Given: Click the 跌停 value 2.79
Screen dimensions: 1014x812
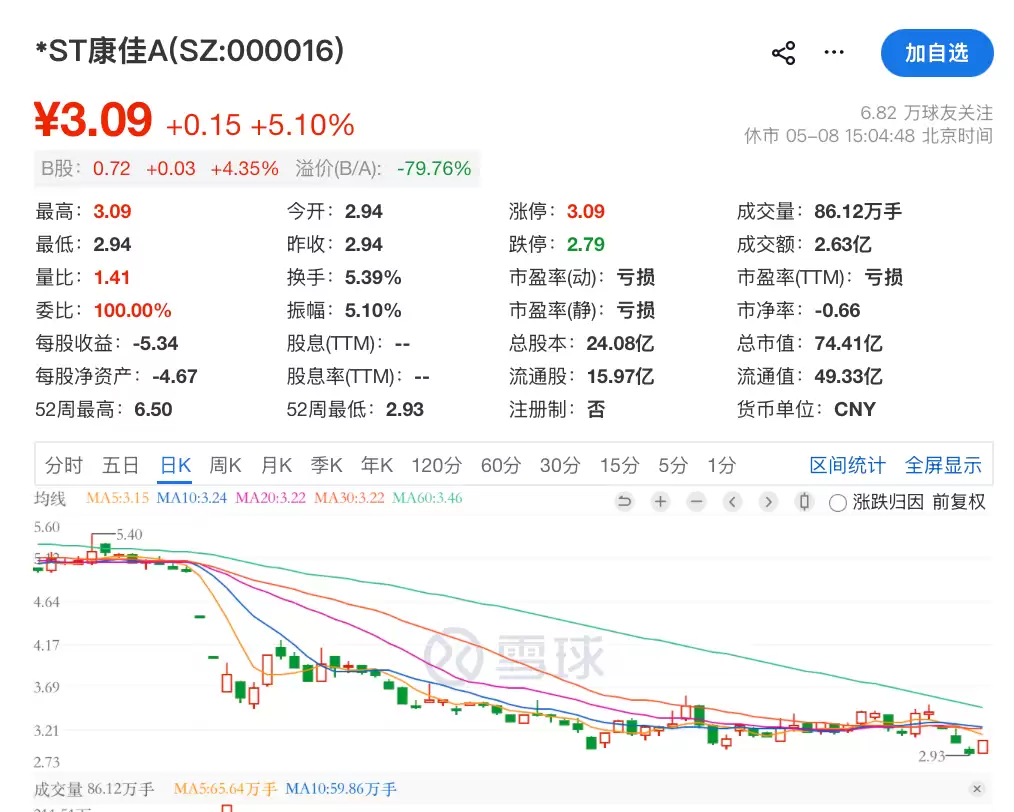Looking at the screenshot, I should [x=586, y=244].
